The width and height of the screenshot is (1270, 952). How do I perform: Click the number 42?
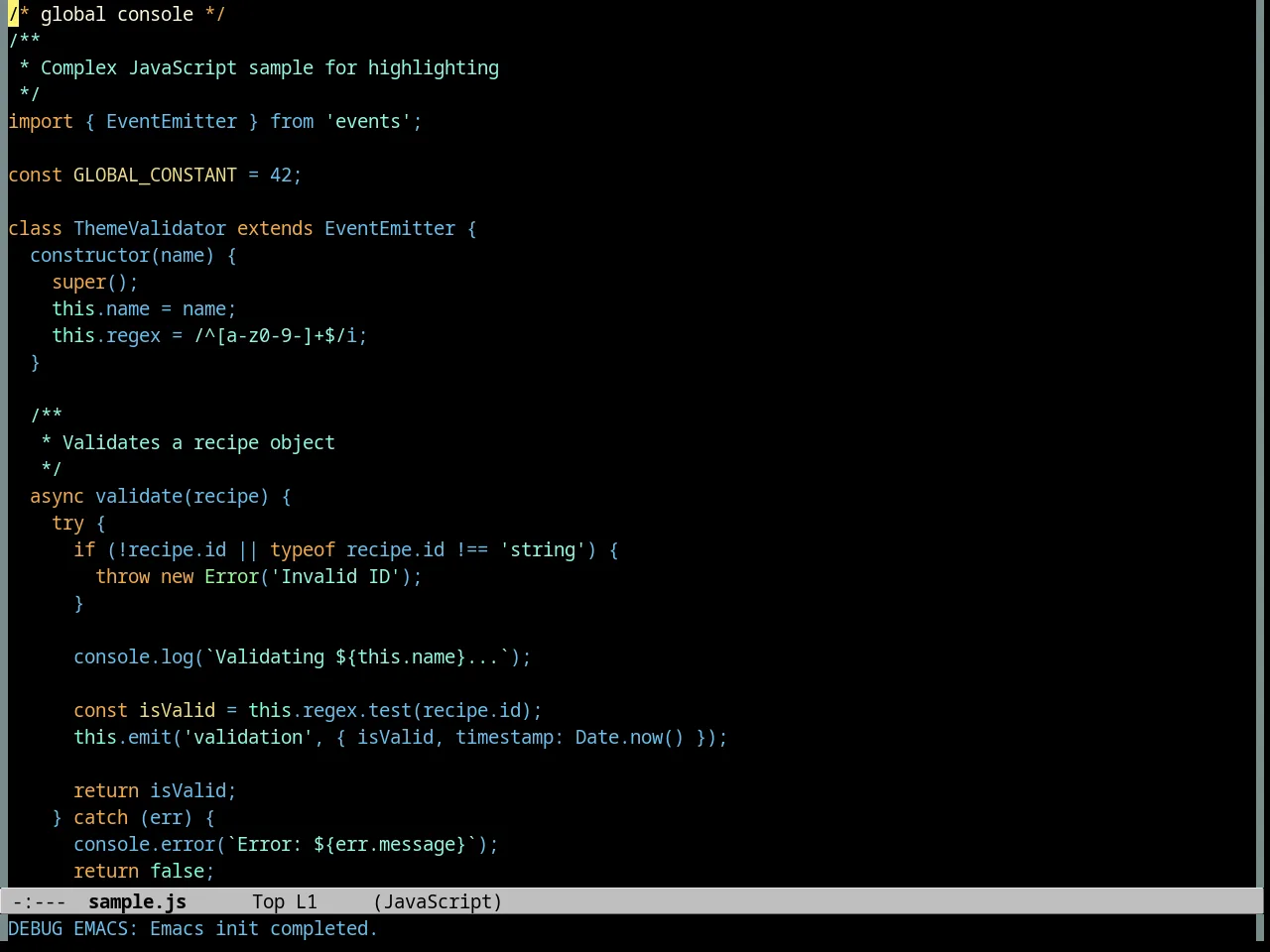(x=281, y=175)
